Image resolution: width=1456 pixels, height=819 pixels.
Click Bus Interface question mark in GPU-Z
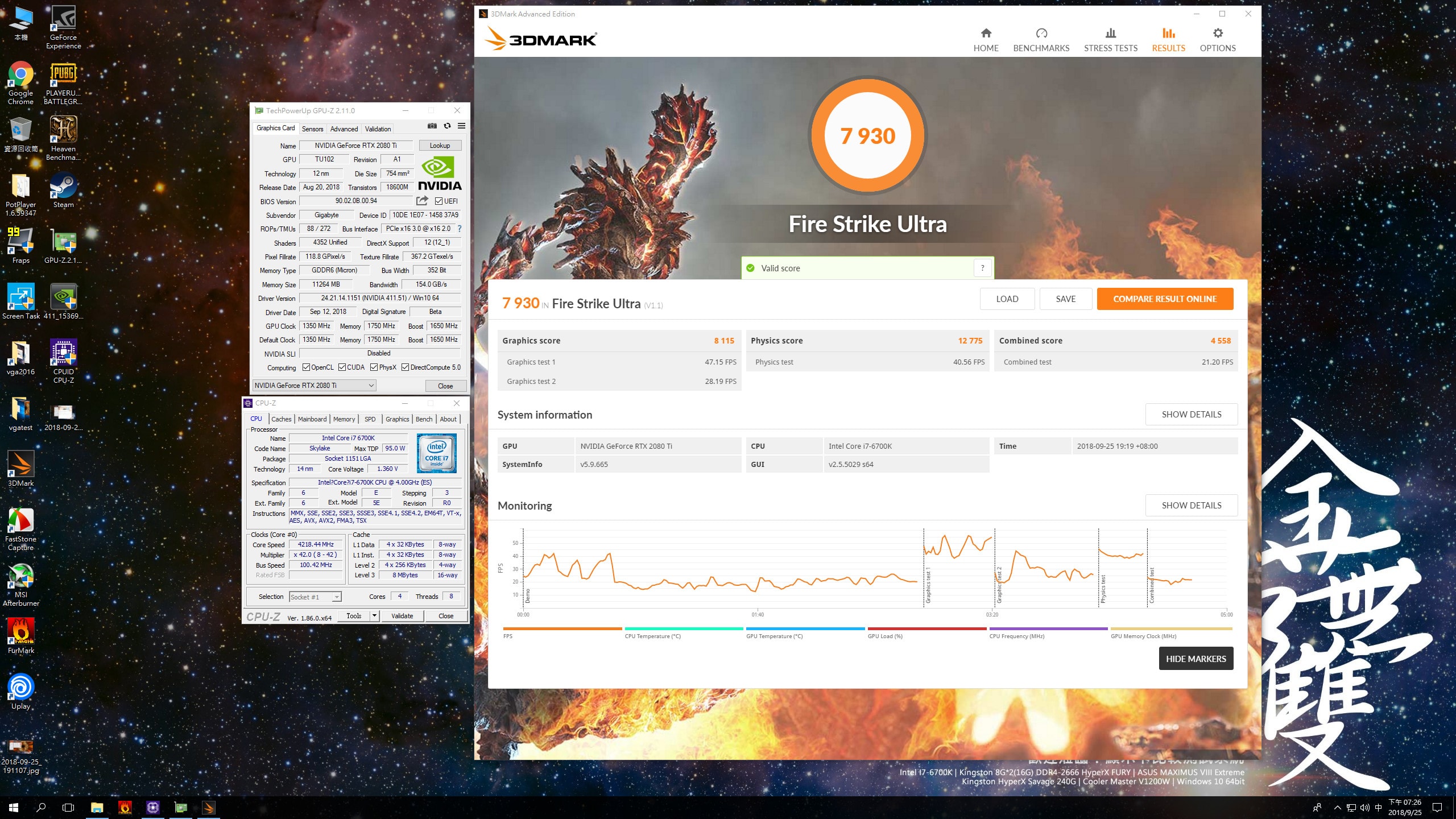[459, 229]
